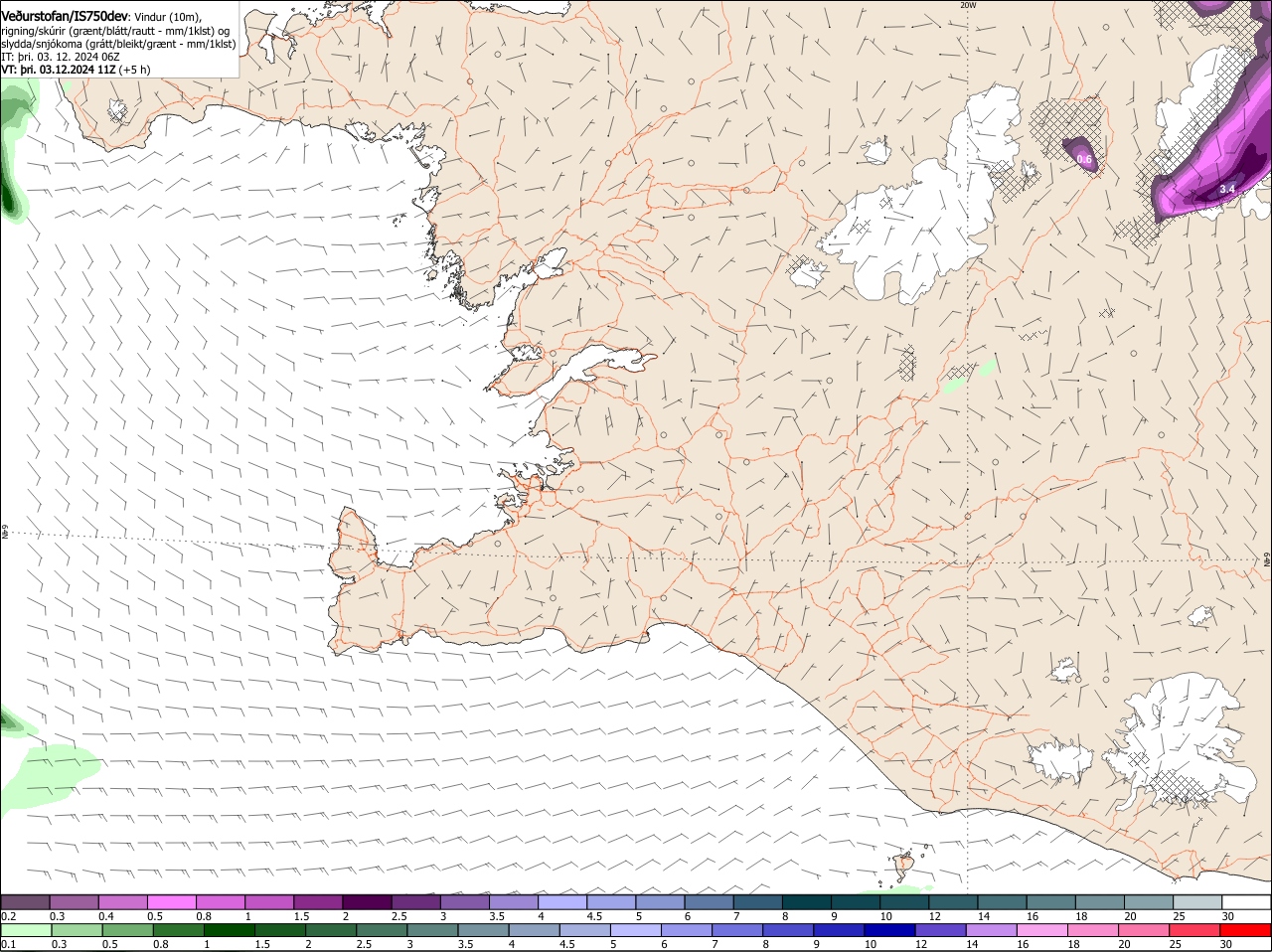This screenshot has width=1272, height=952.
Task: Select the lower legend swatch labeled 6
Action: click(x=686, y=930)
